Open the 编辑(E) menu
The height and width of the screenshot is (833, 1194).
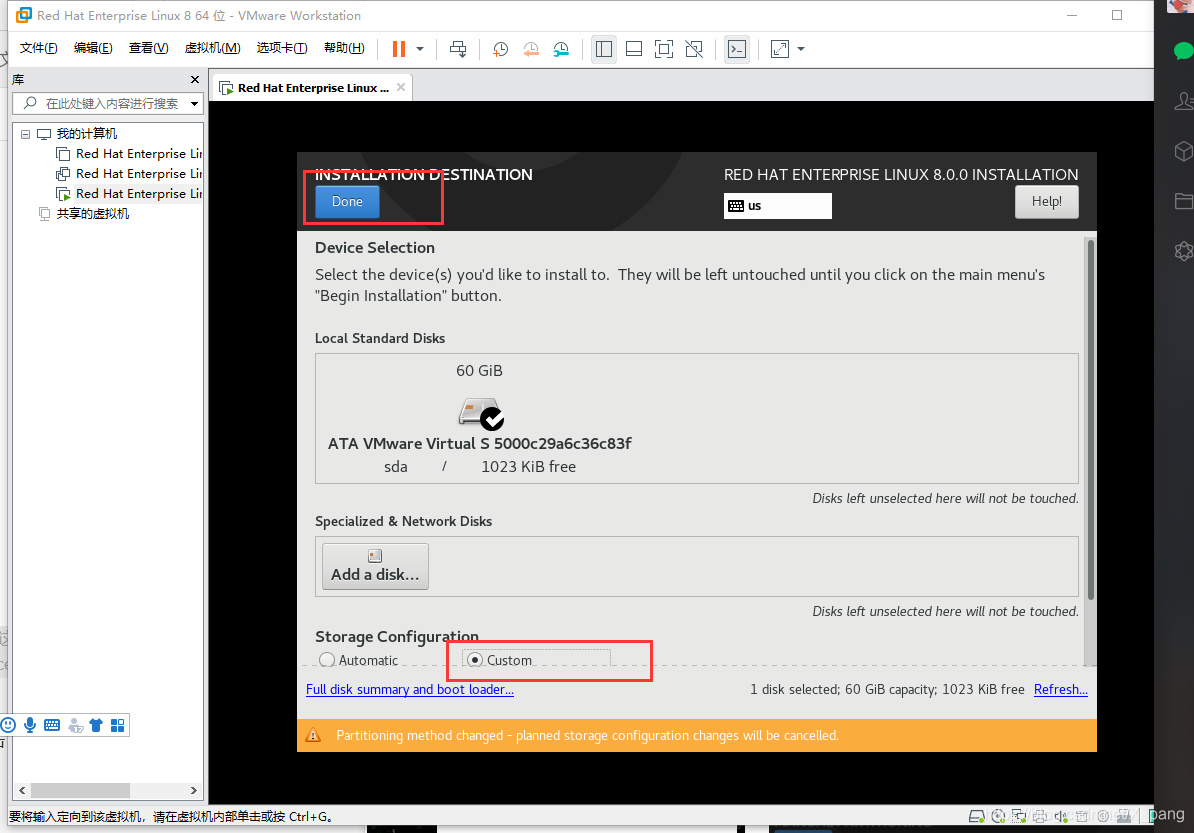(x=93, y=48)
